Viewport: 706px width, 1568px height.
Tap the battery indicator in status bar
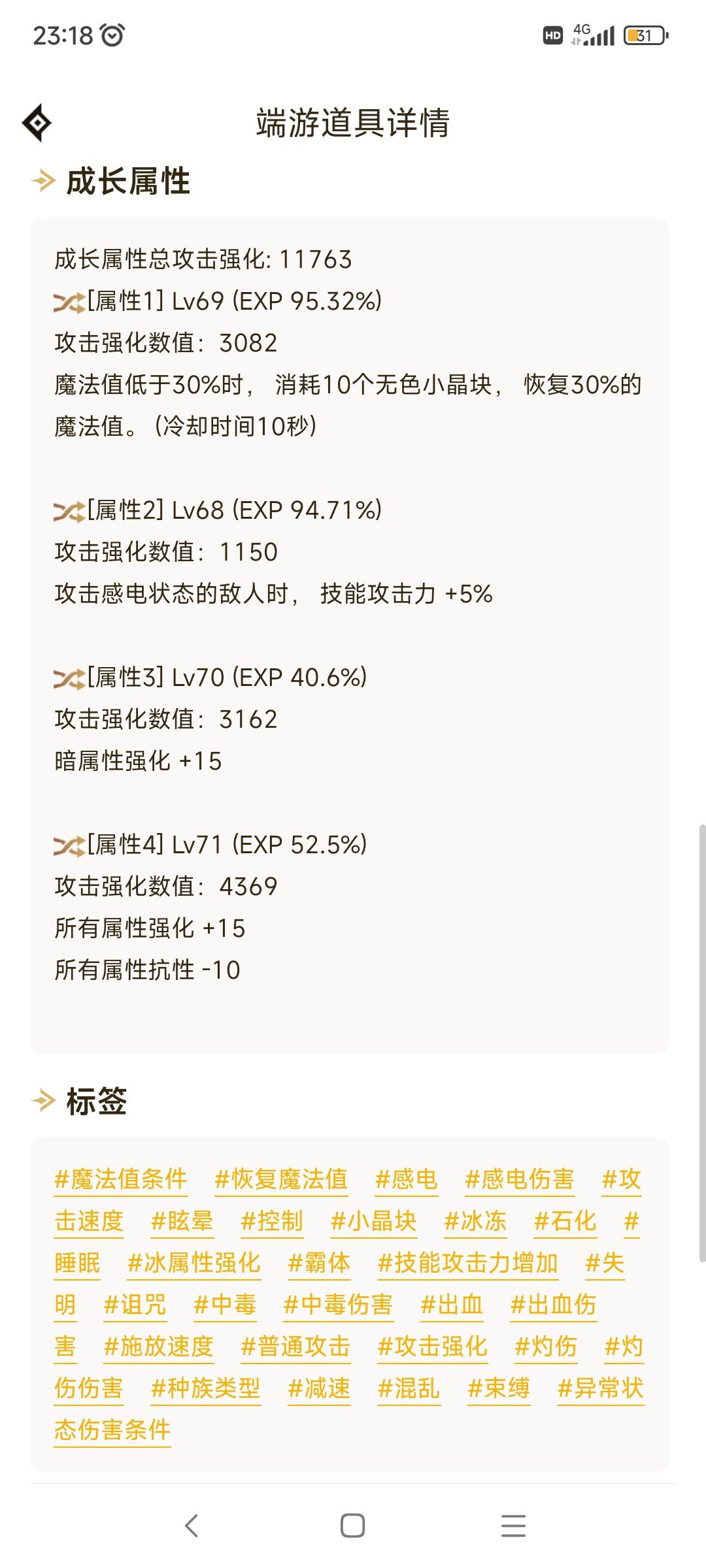click(646, 35)
